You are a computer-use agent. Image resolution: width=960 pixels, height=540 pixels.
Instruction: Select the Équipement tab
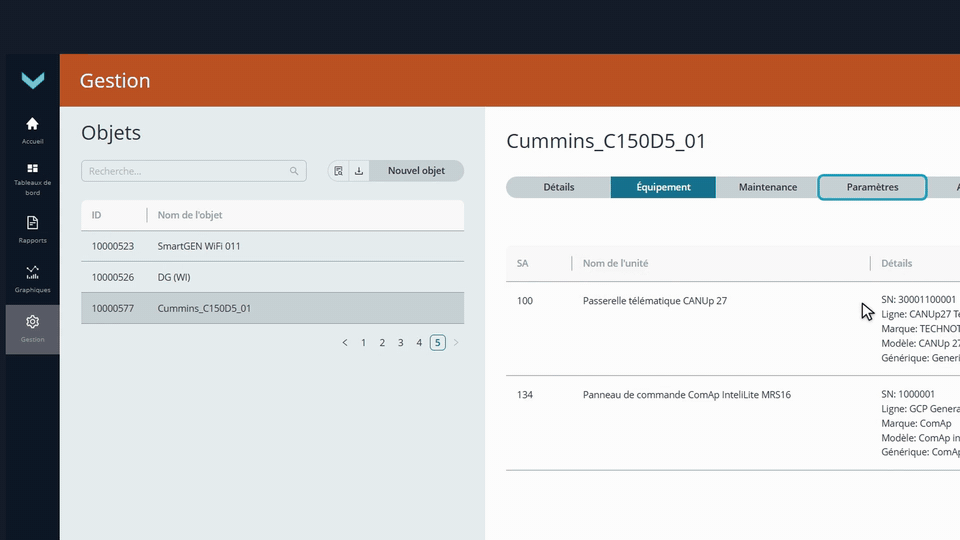[663, 187]
